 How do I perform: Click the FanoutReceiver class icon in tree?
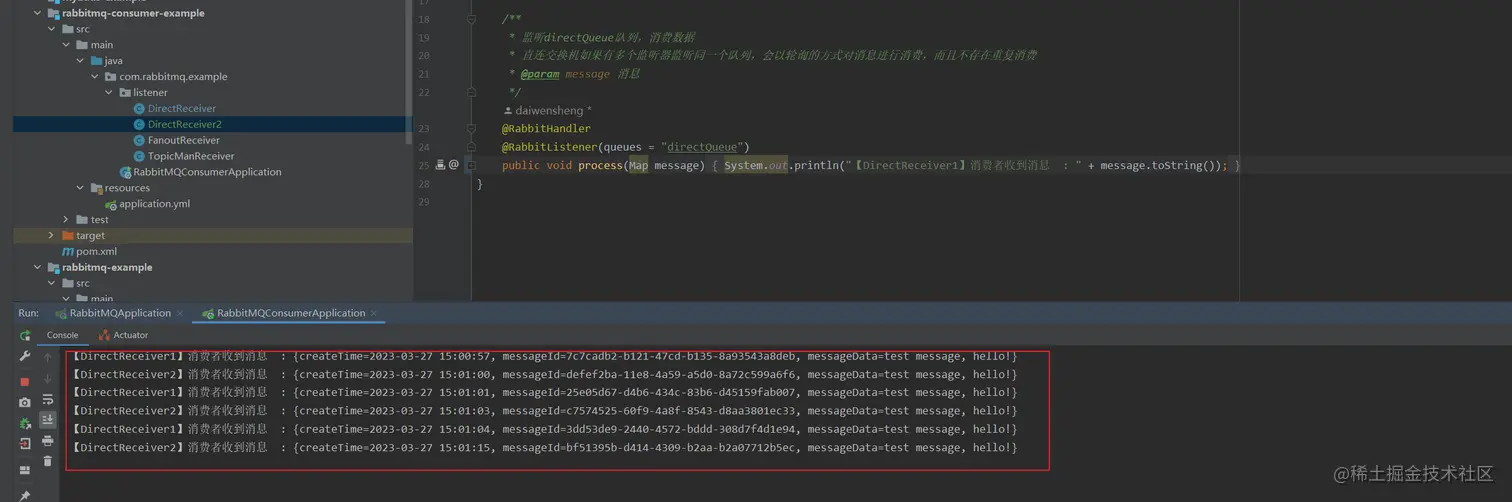coord(139,140)
